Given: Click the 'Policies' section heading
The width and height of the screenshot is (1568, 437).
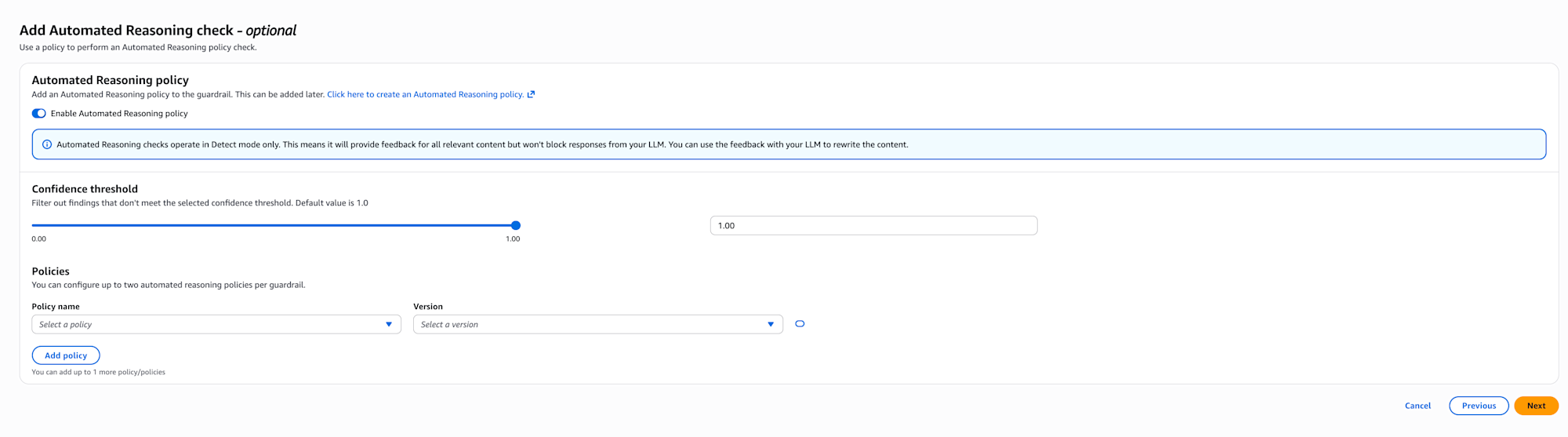Looking at the screenshot, I should (x=50, y=271).
